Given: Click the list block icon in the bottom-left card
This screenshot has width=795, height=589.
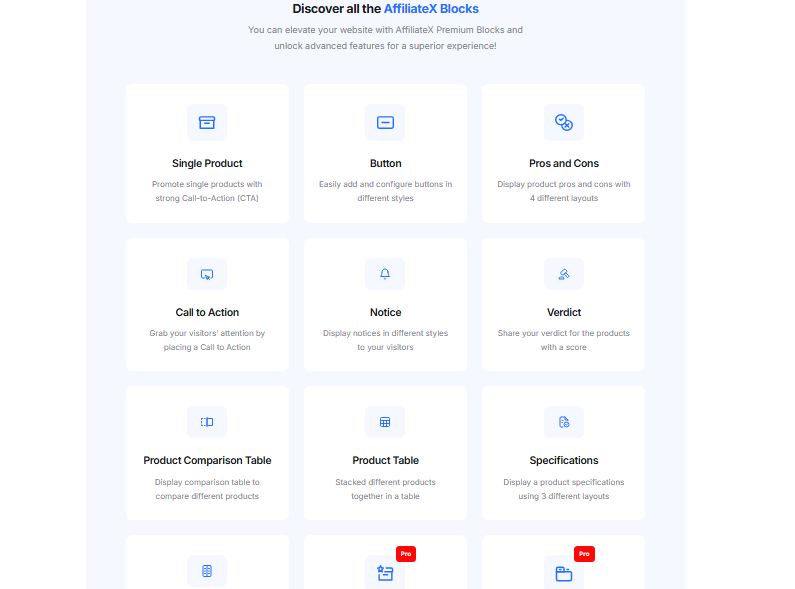Looking at the screenshot, I should [x=207, y=571].
